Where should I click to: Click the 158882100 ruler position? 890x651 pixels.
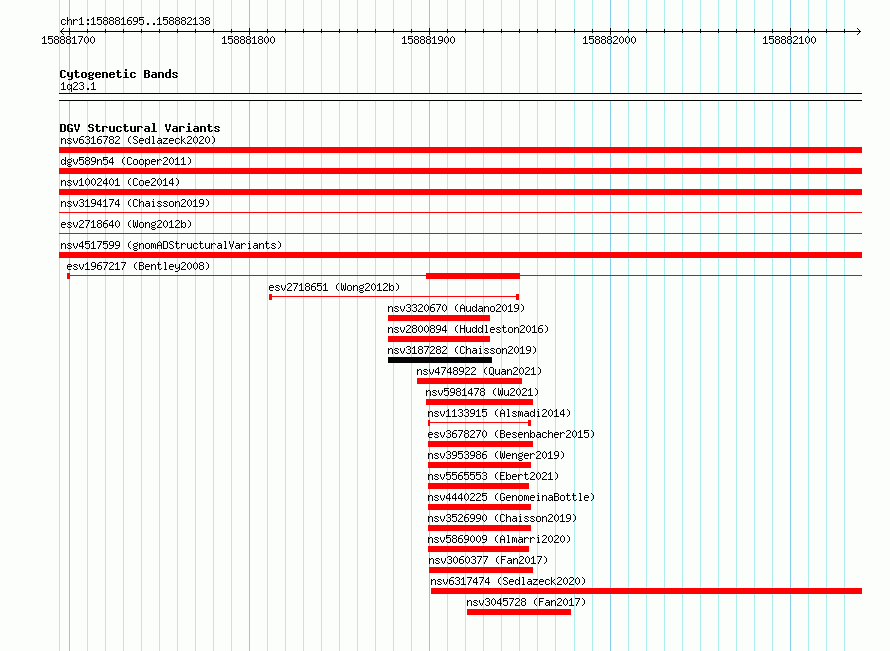point(789,40)
